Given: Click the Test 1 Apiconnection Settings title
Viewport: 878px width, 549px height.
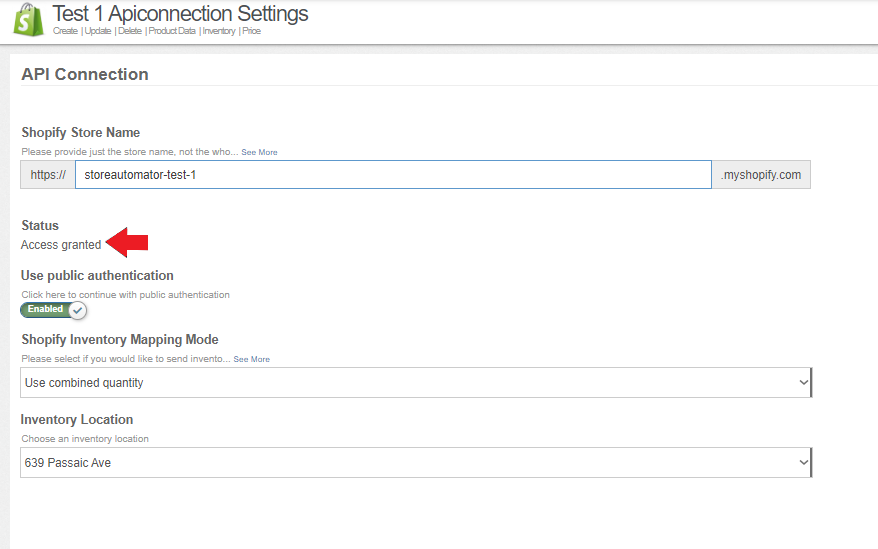Looking at the screenshot, I should click(180, 13).
